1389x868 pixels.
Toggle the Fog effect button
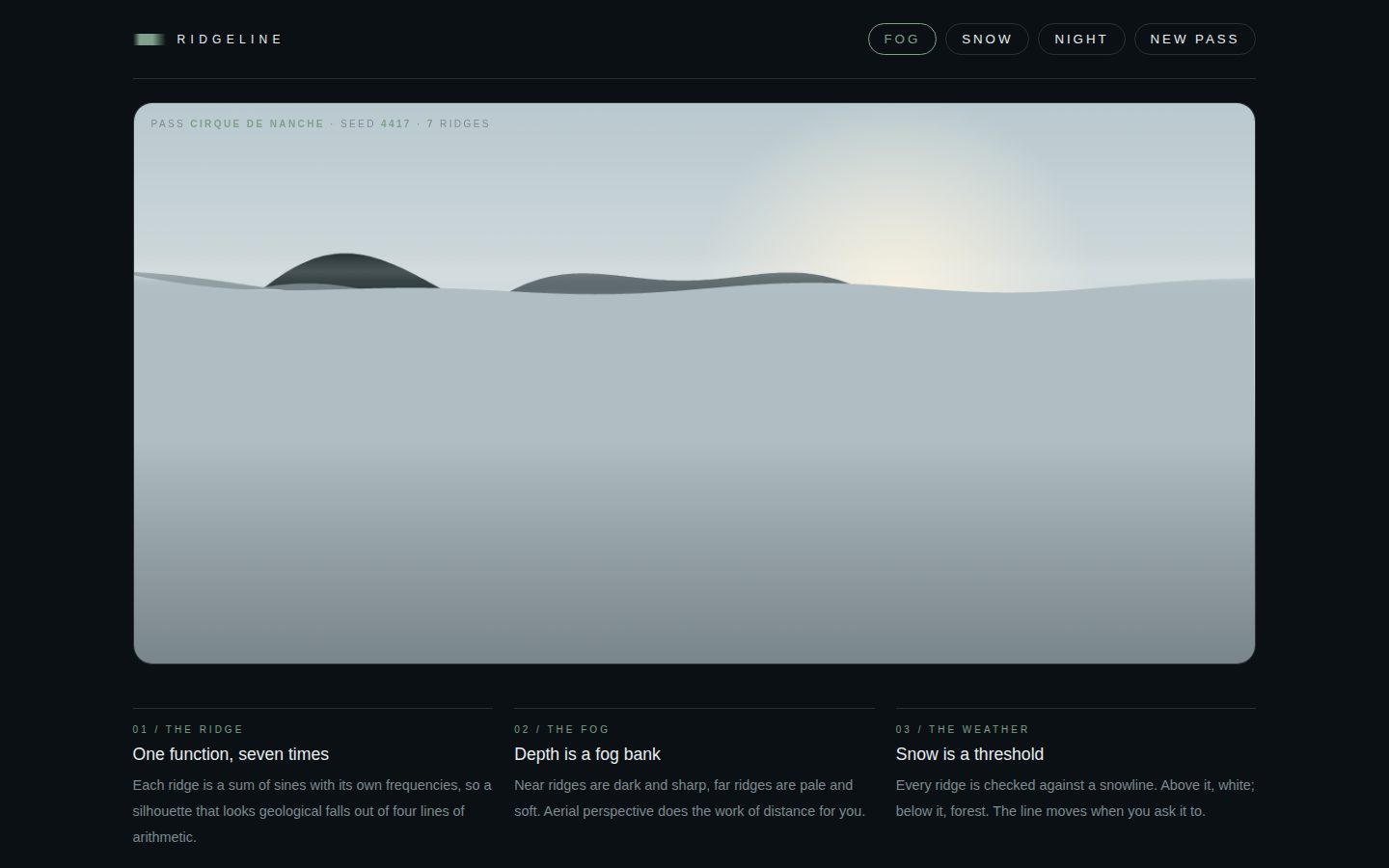pos(902,40)
